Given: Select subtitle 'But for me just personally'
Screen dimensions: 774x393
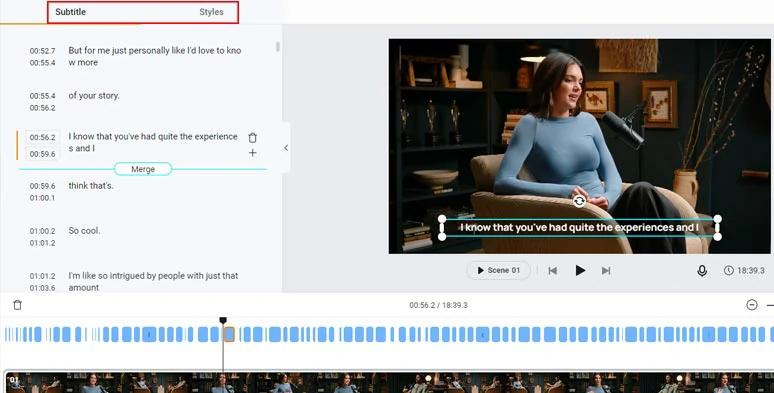Looking at the screenshot, I should point(155,56).
